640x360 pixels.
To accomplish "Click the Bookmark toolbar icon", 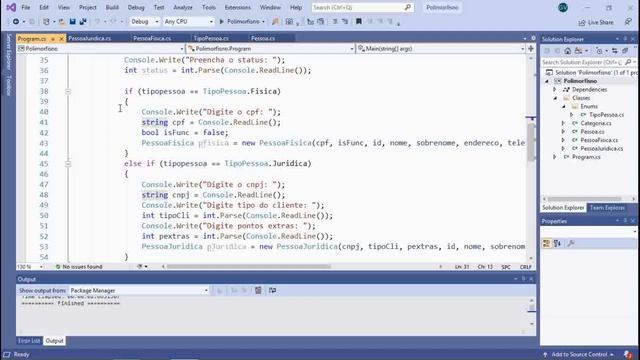I will click(359, 22).
